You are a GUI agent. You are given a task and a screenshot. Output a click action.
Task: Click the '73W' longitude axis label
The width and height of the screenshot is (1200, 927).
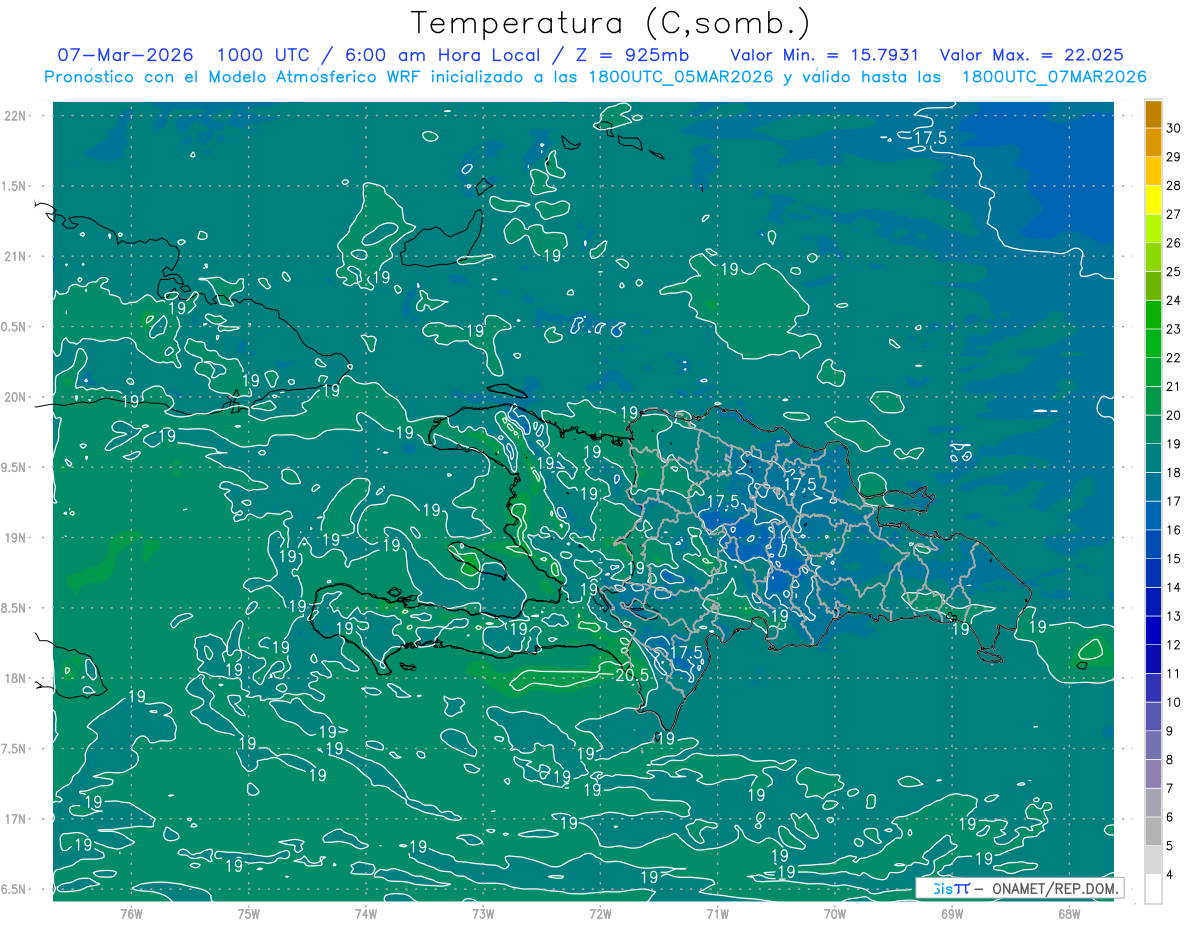(483, 913)
